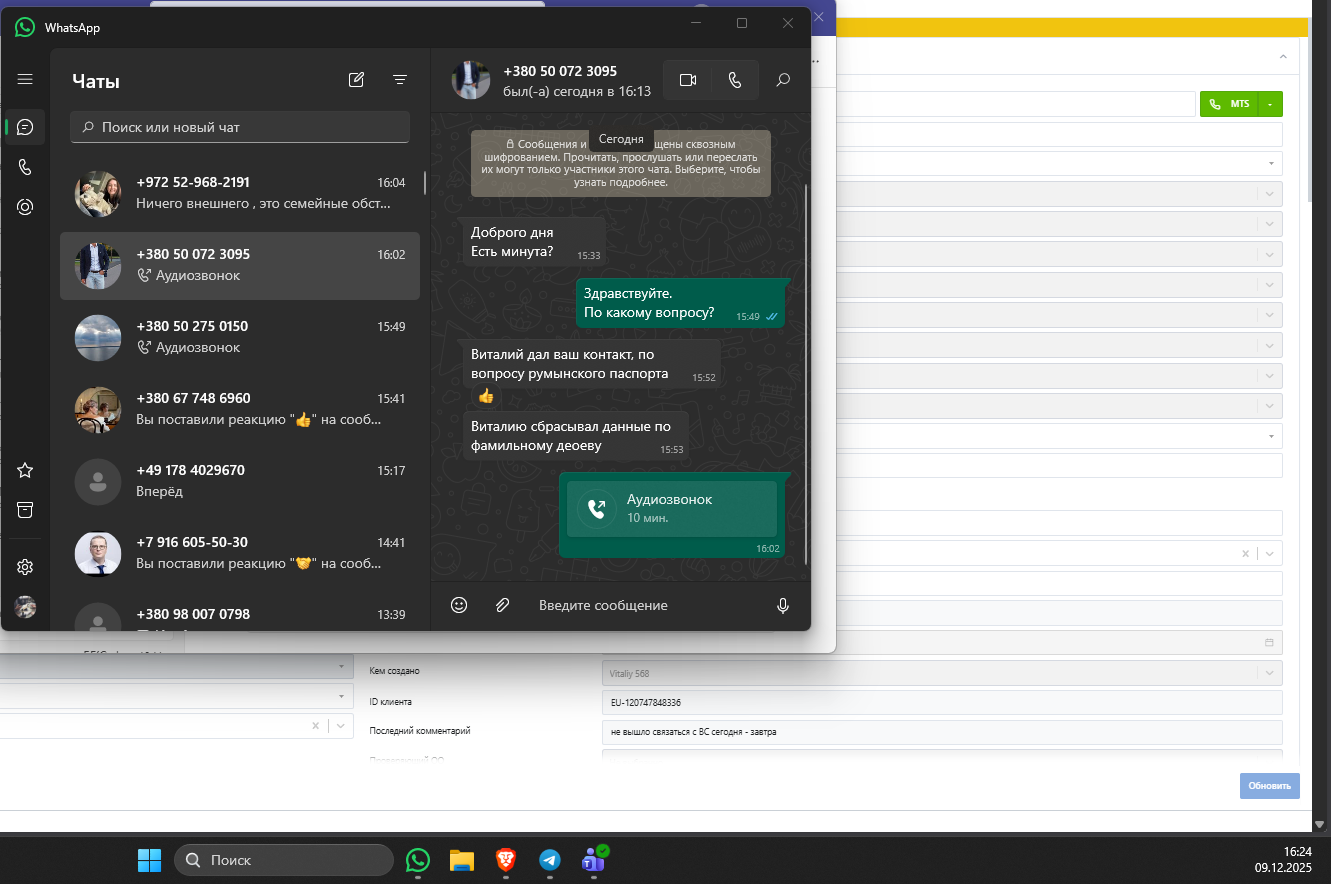Start a video call with the contact
Image resolution: width=1331 pixels, height=884 pixels.
click(x=687, y=80)
